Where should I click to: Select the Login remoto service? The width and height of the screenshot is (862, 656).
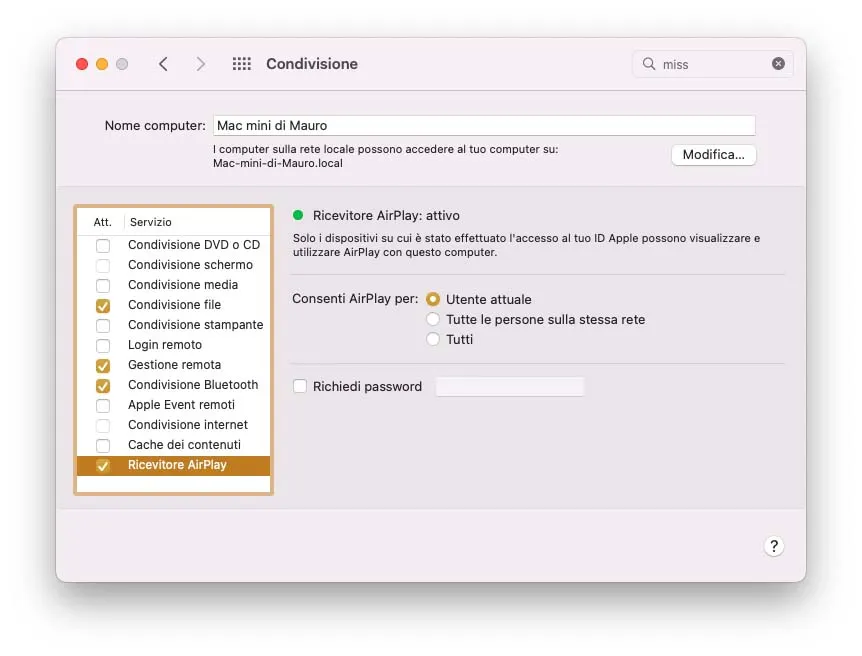(165, 345)
